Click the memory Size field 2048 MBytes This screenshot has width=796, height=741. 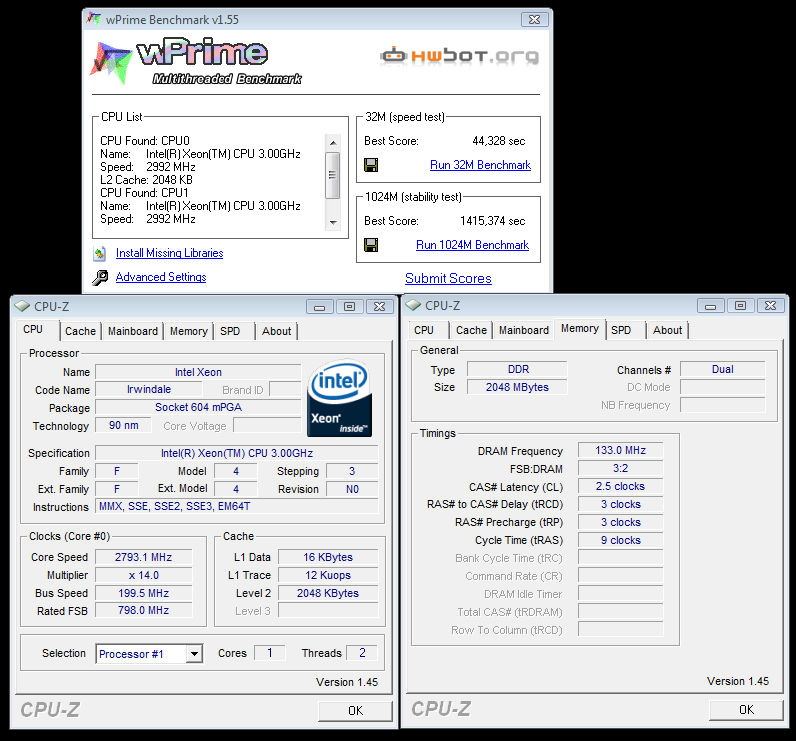click(x=517, y=387)
